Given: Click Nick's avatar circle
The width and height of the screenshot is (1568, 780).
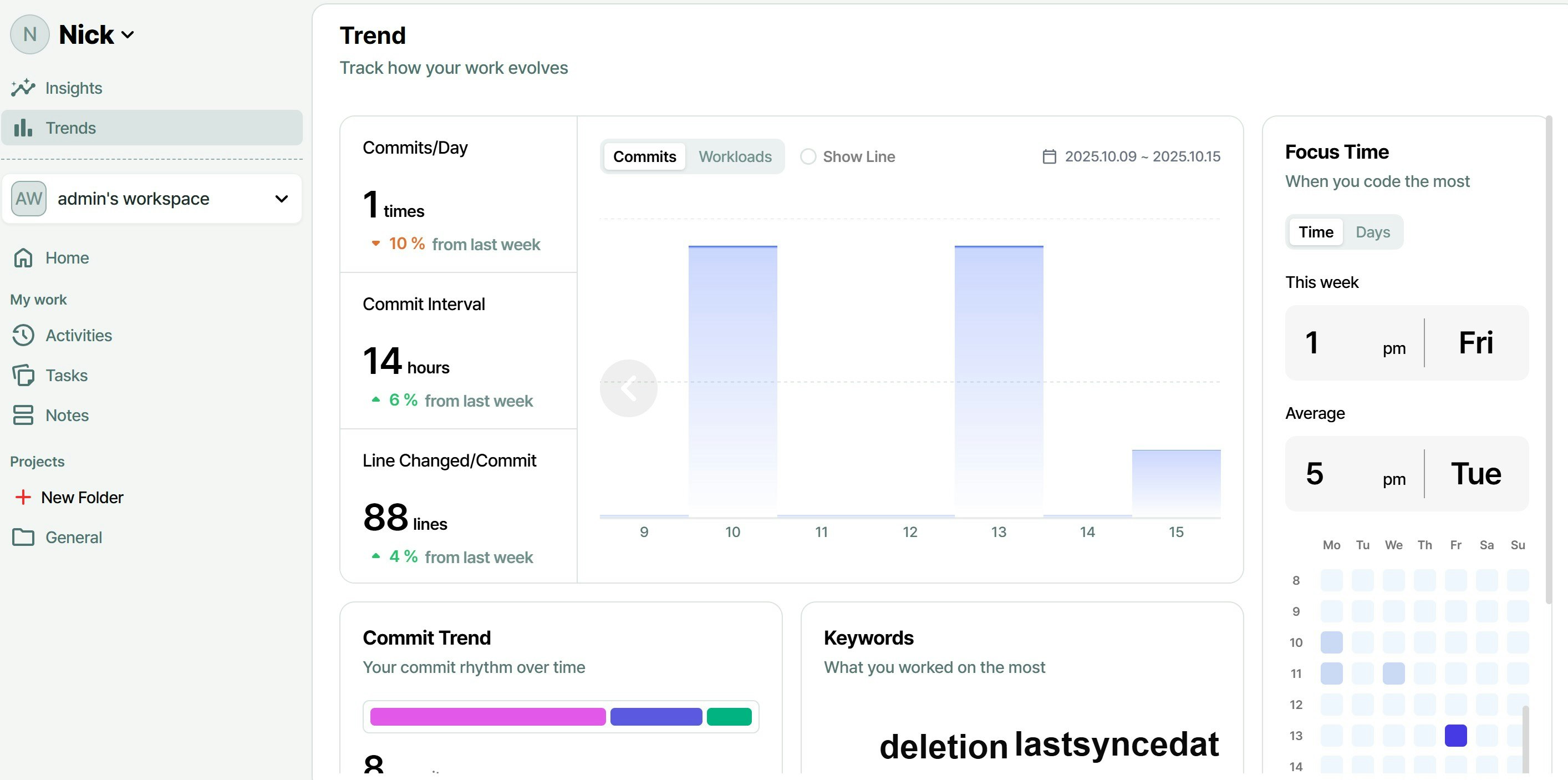Looking at the screenshot, I should (x=30, y=34).
